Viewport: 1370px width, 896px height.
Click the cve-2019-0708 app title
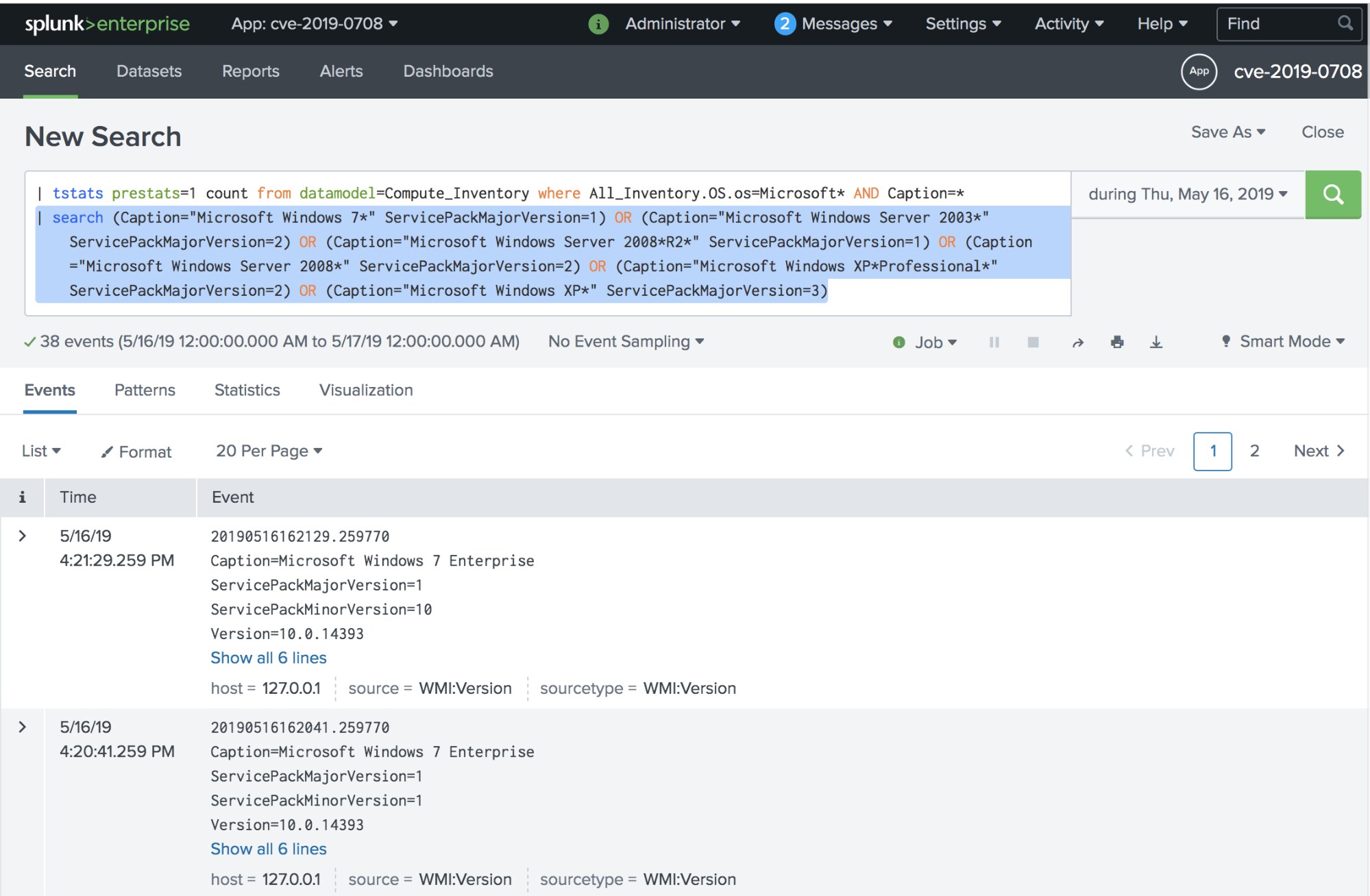click(1297, 71)
